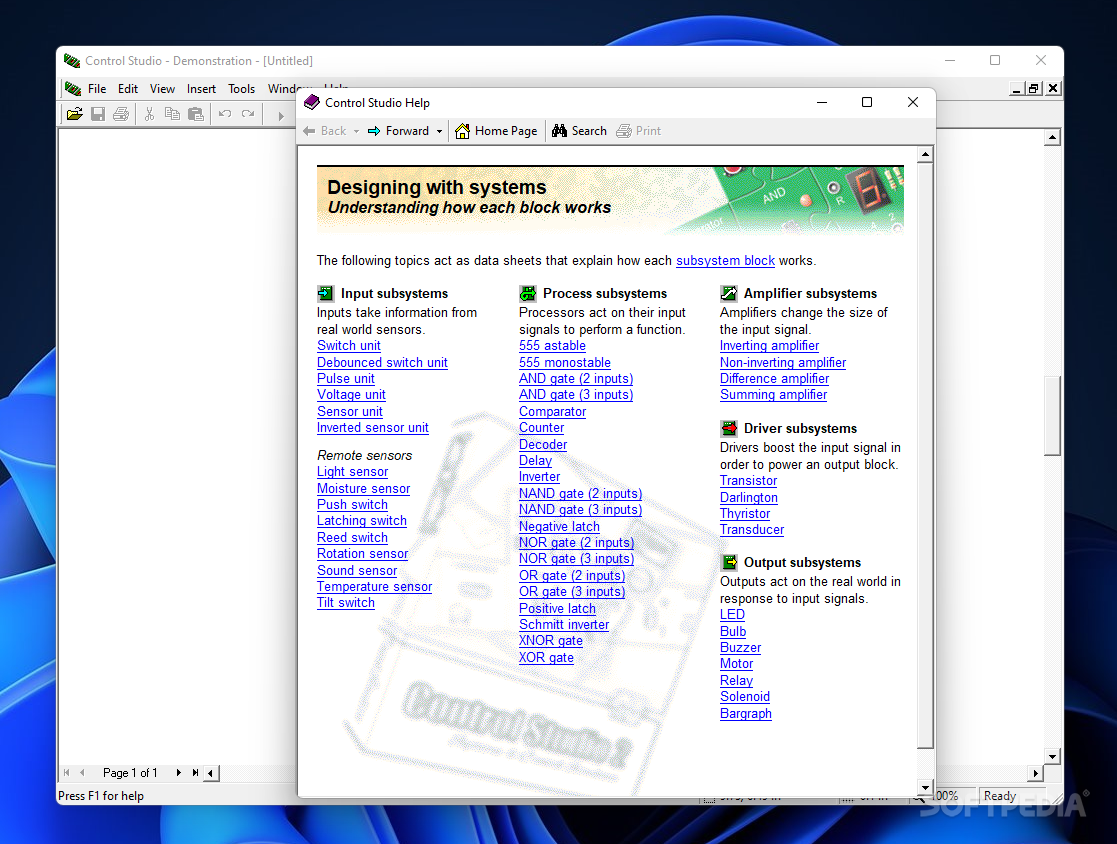Click the Undo arrow icon
1117x844 pixels.
(225, 114)
